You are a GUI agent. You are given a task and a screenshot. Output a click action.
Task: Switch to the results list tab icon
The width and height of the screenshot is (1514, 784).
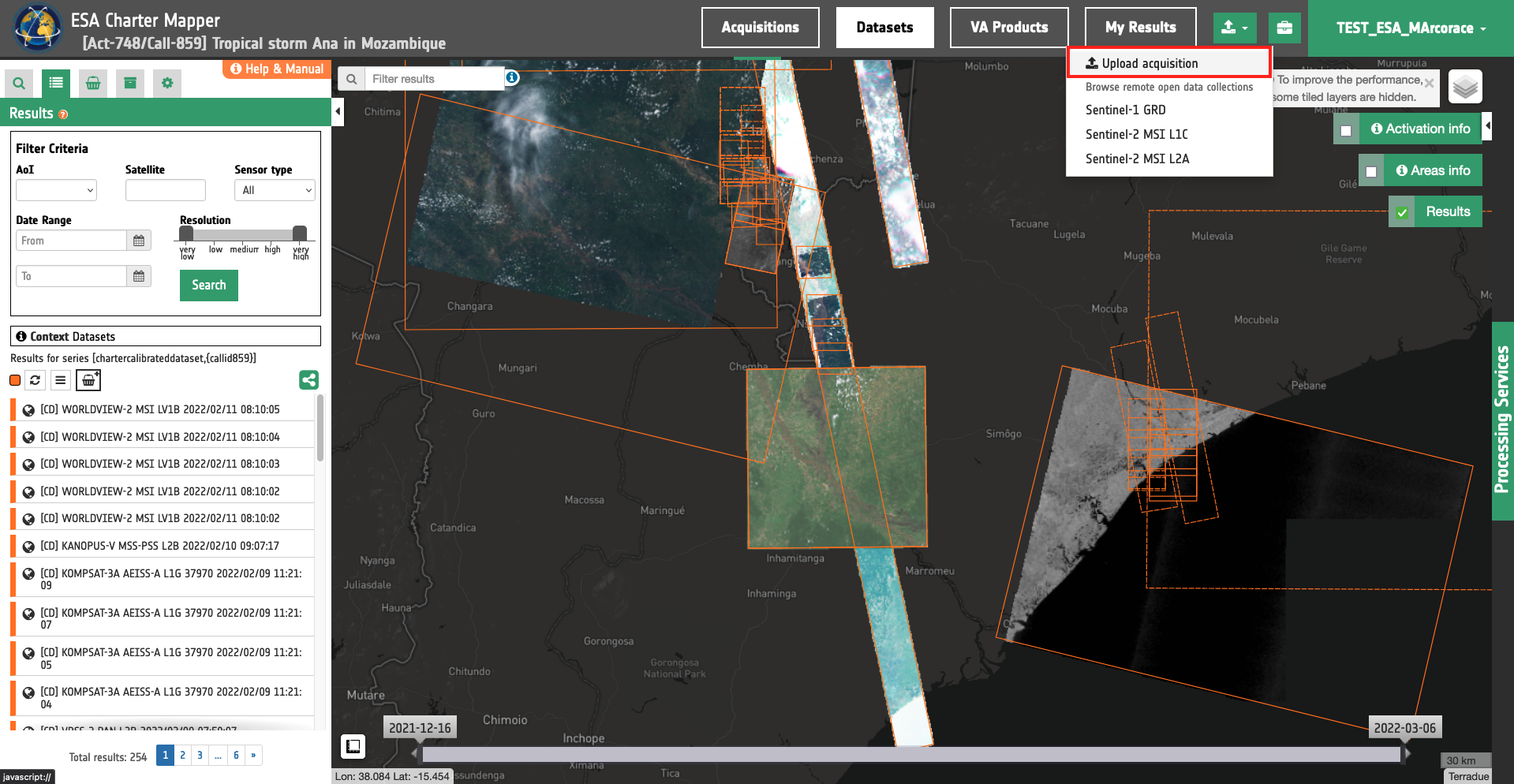coord(56,83)
